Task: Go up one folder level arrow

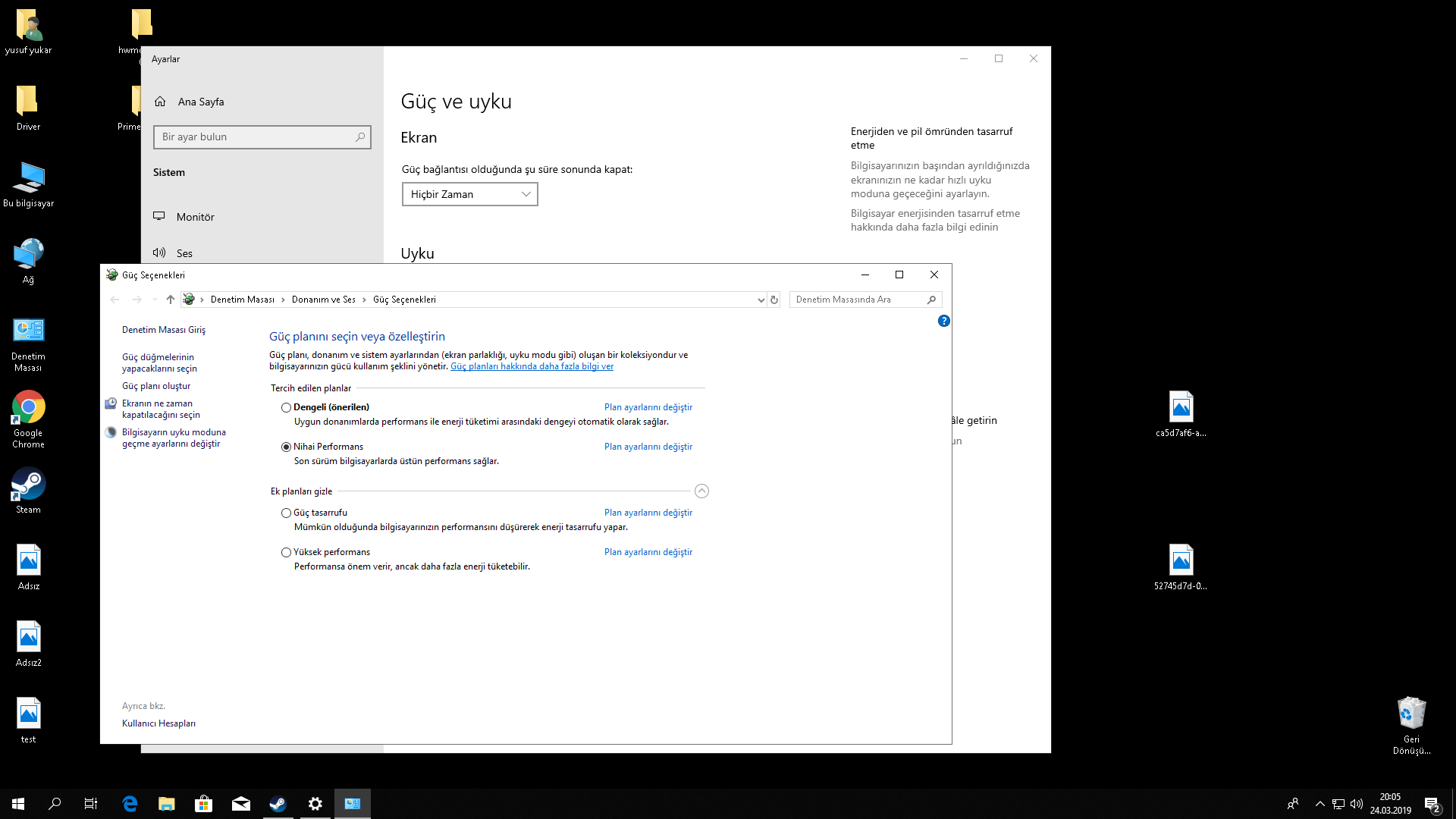Action: pyautogui.click(x=171, y=300)
